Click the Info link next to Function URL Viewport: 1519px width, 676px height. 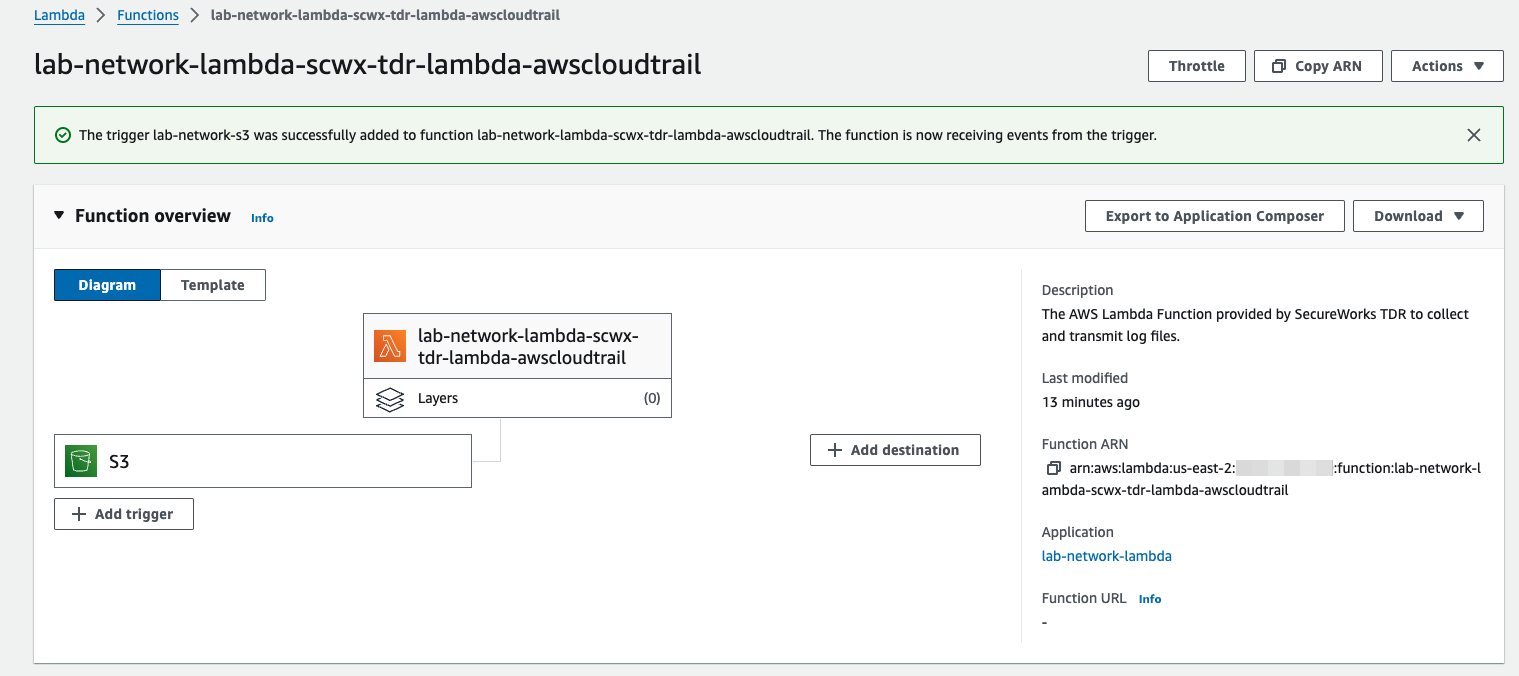[x=1150, y=599]
